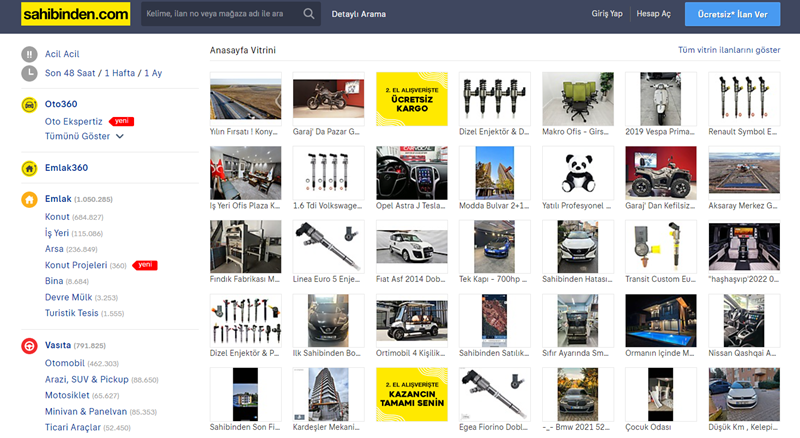The height and width of the screenshot is (438, 800).
Task: Click the Acil Acil exclamation icon
Action: [29, 54]
